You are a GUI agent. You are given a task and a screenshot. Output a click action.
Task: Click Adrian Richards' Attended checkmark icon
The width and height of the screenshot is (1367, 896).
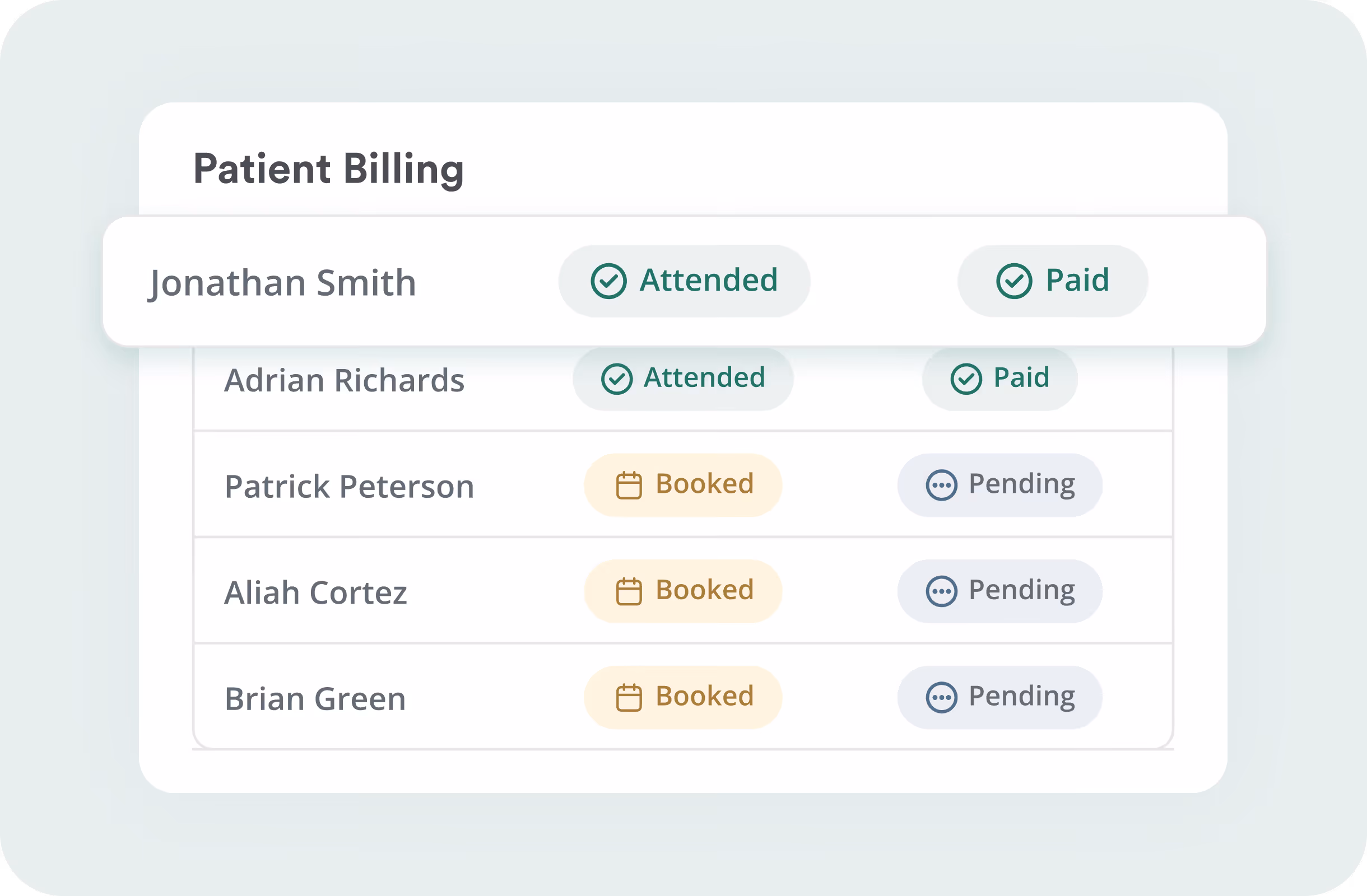click(x=617, y=379)
